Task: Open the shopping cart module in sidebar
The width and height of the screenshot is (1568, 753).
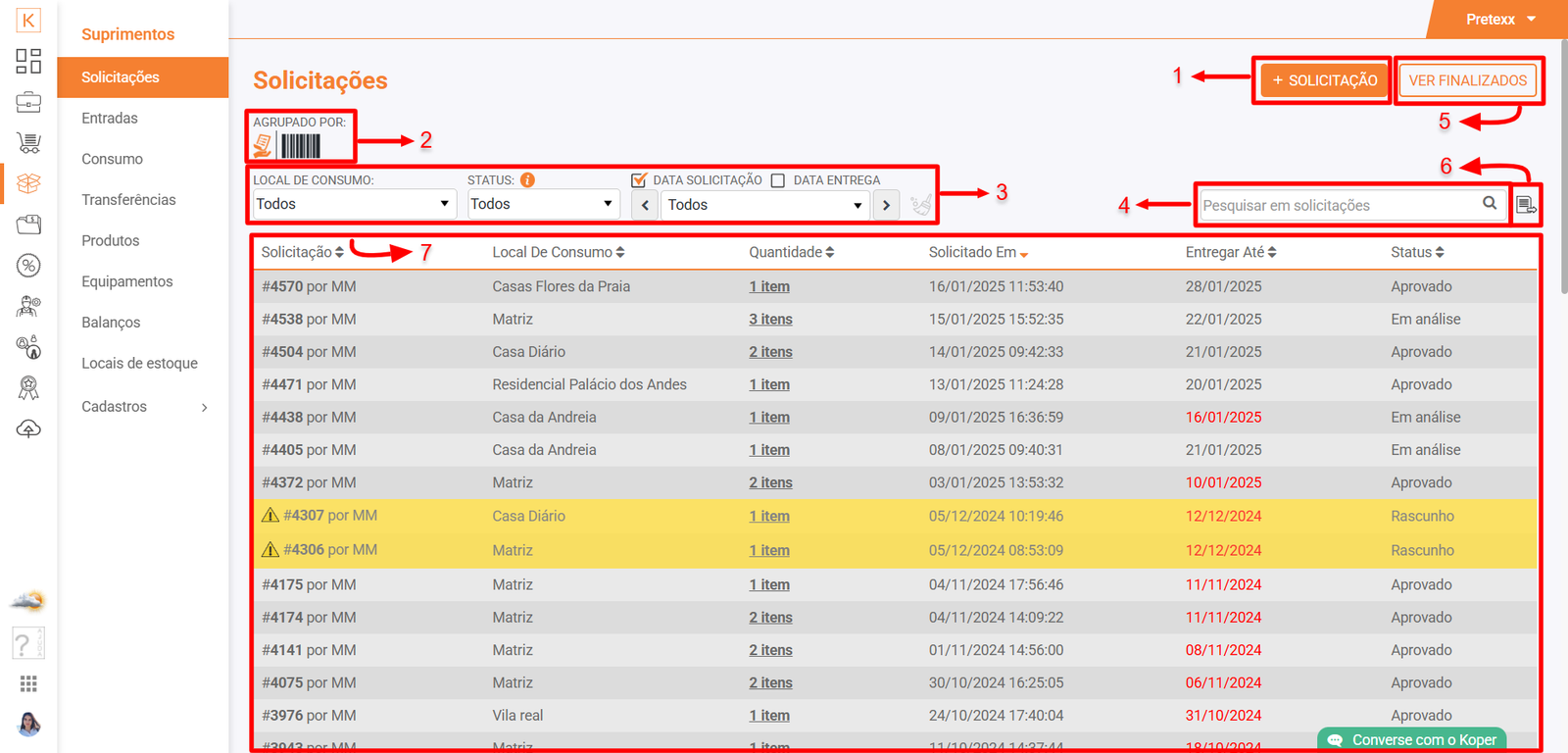Action: (x=28, y=143)
